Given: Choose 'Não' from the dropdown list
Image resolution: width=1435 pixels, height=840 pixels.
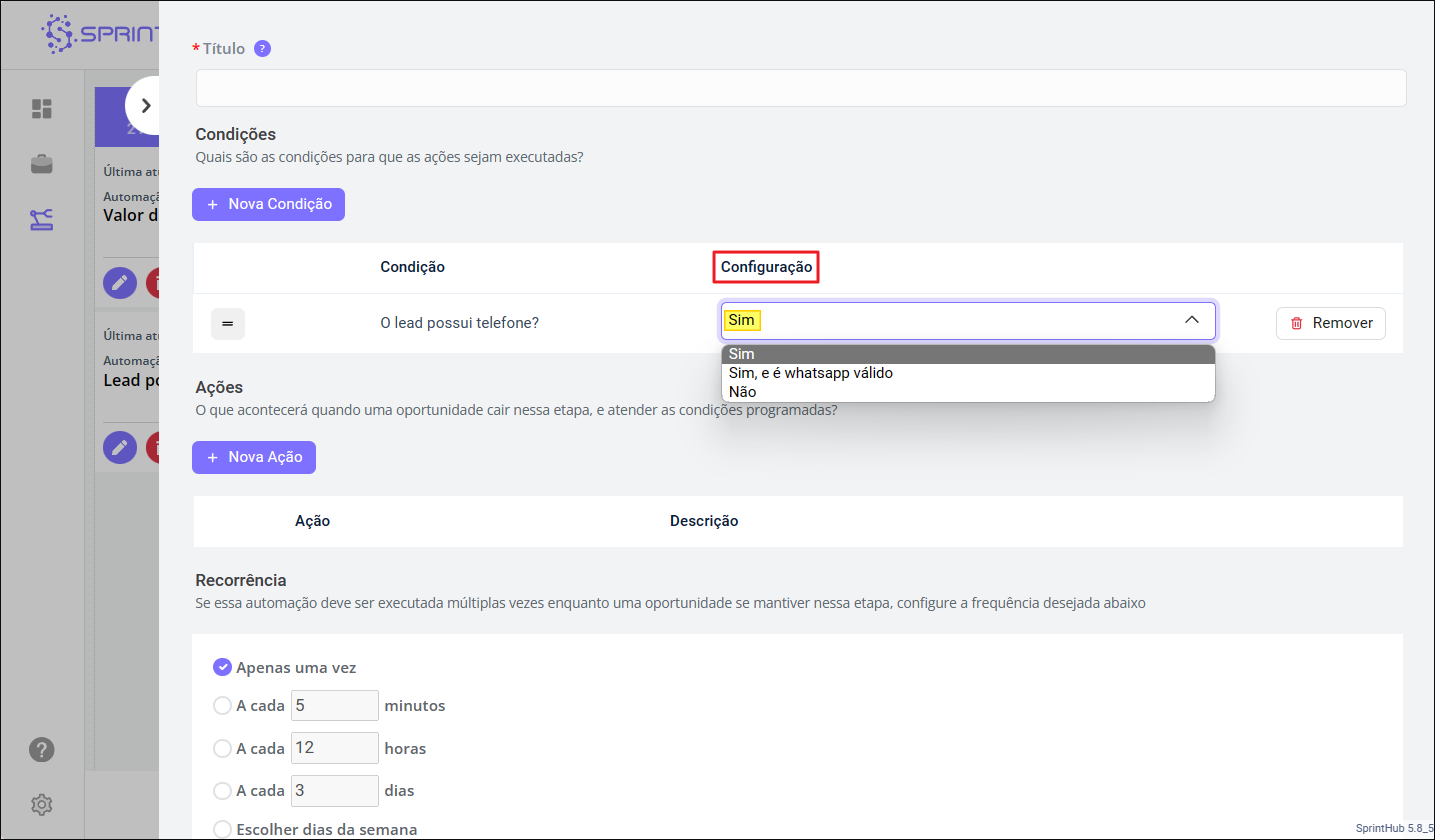Looking at the screenshot, I should pyautogui.click(x=743, y=392).
